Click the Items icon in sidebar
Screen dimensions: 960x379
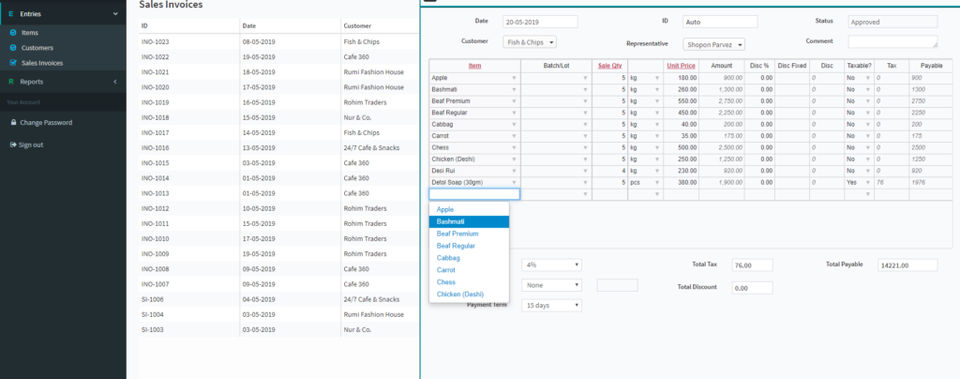[x=13, y=32]
